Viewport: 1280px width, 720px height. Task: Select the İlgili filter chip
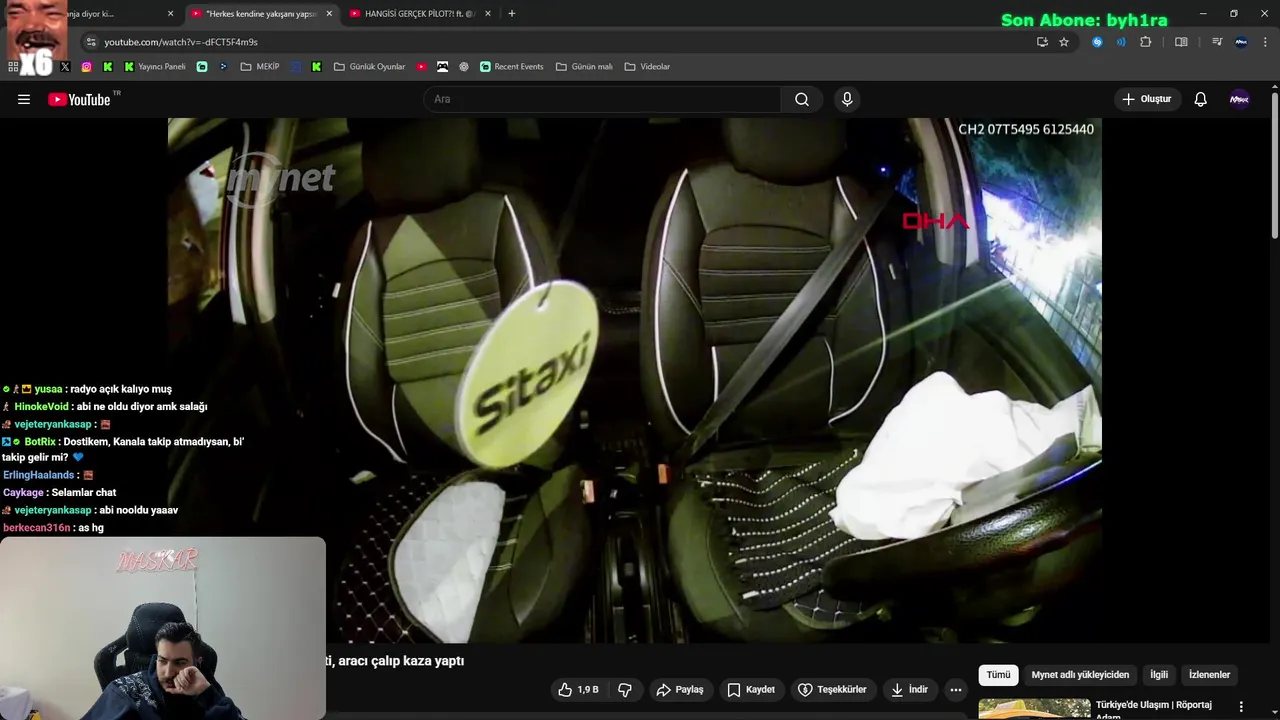pos(1159,675)
